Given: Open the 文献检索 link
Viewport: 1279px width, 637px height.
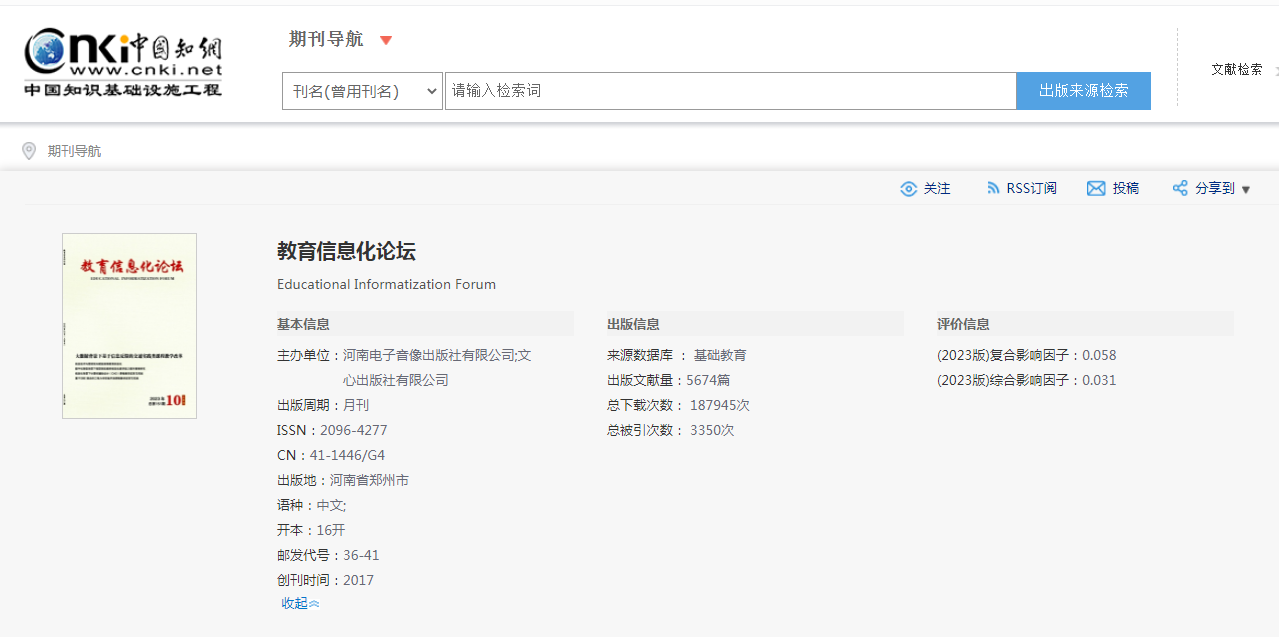Looking at the screenshot, I should point(1236,69).
